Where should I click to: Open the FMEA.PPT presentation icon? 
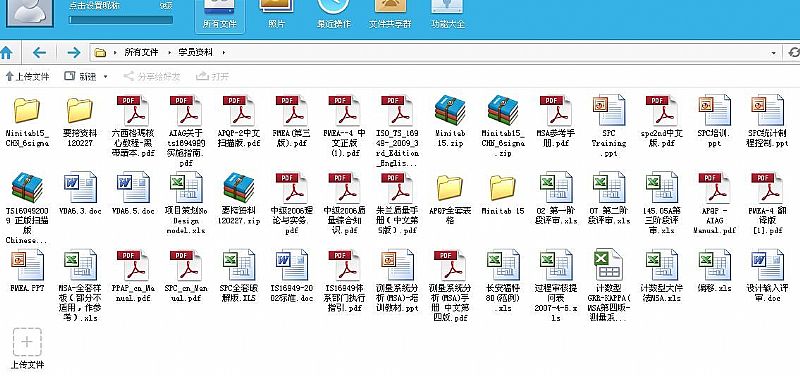[x=27, y=264]
